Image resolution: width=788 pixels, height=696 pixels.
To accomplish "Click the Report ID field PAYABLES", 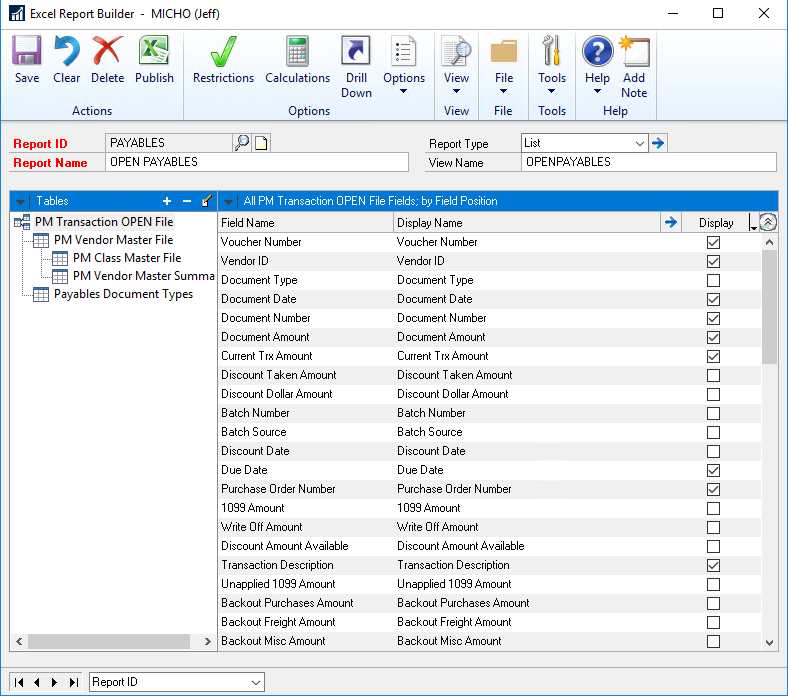I will [169, 143].
